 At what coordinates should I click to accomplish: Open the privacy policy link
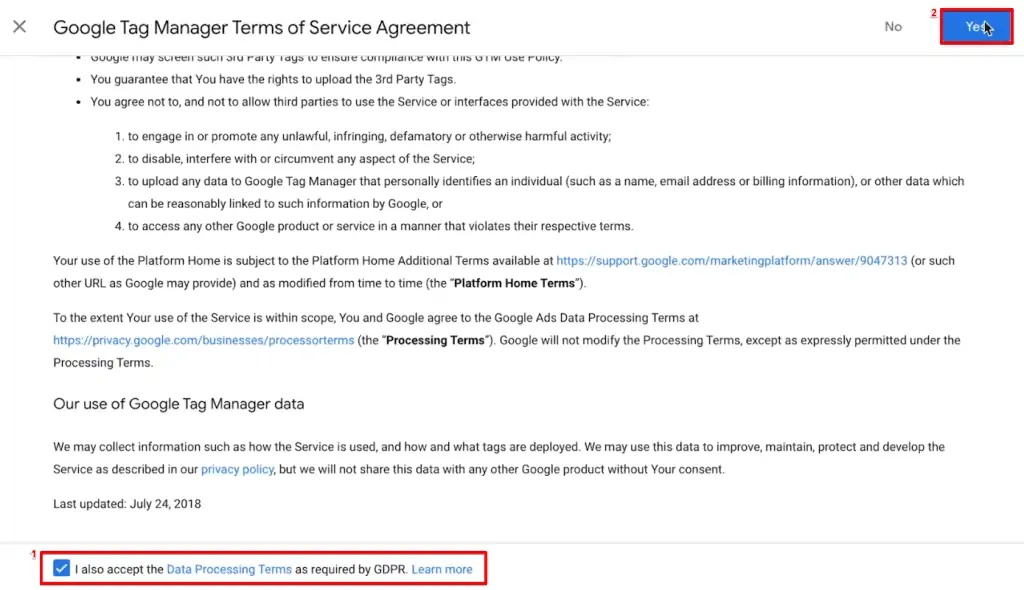pyautogui.click(x=237, y=468)
